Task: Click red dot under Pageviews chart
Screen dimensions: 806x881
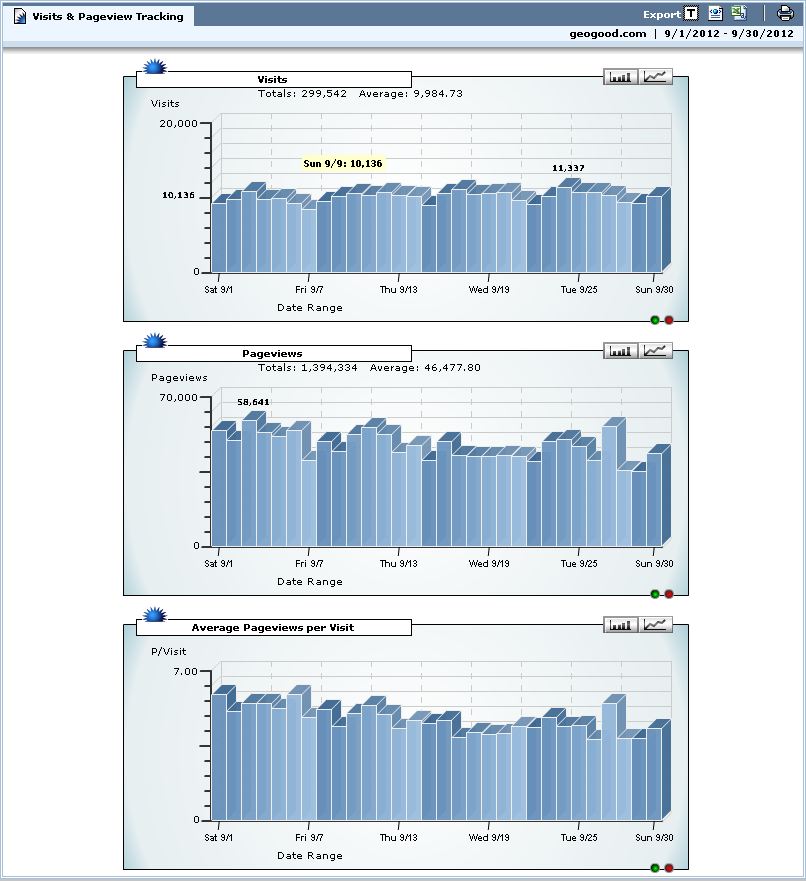Action: pos(669,594)
